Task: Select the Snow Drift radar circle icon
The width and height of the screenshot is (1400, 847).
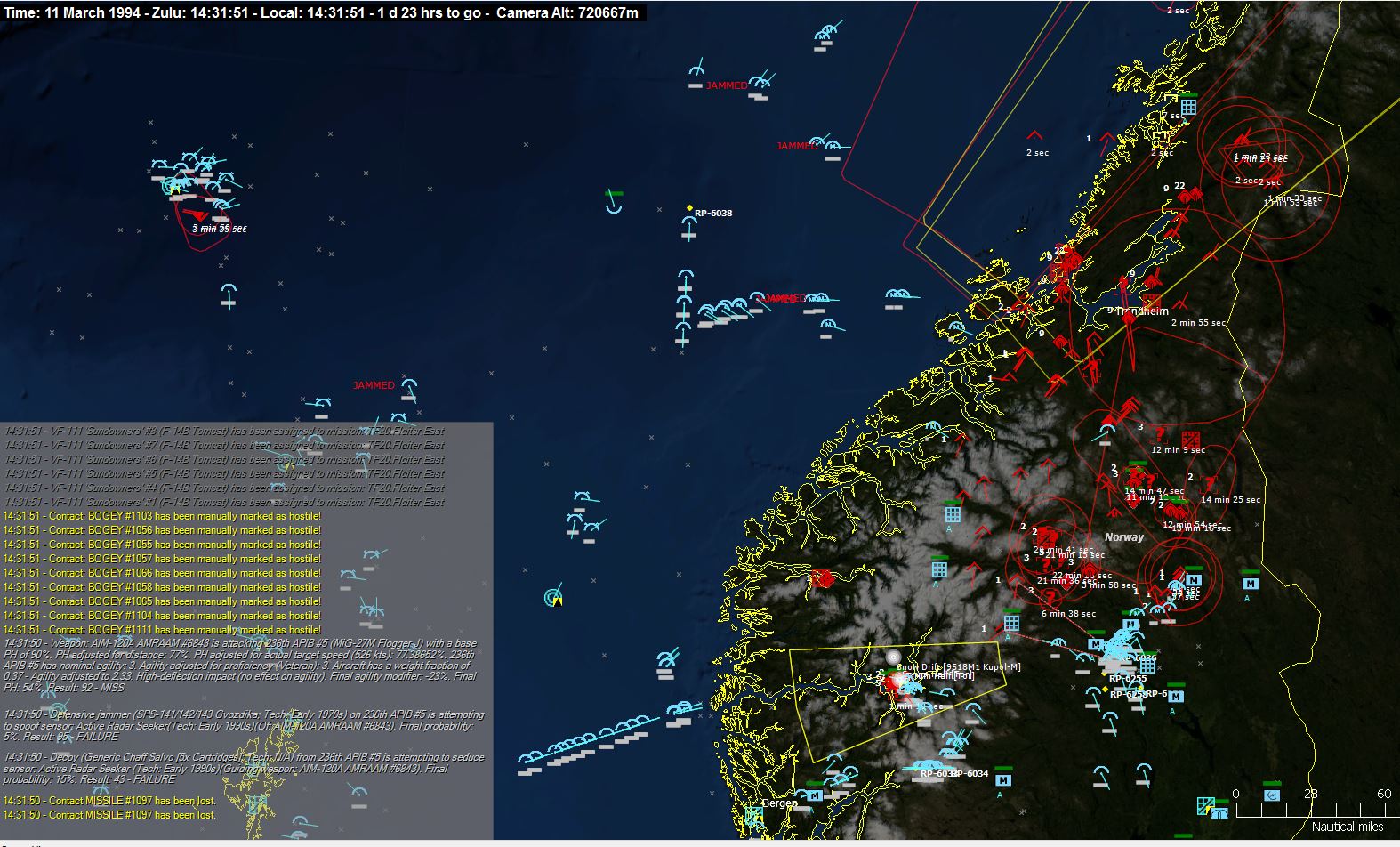Action: click(894, 657)
